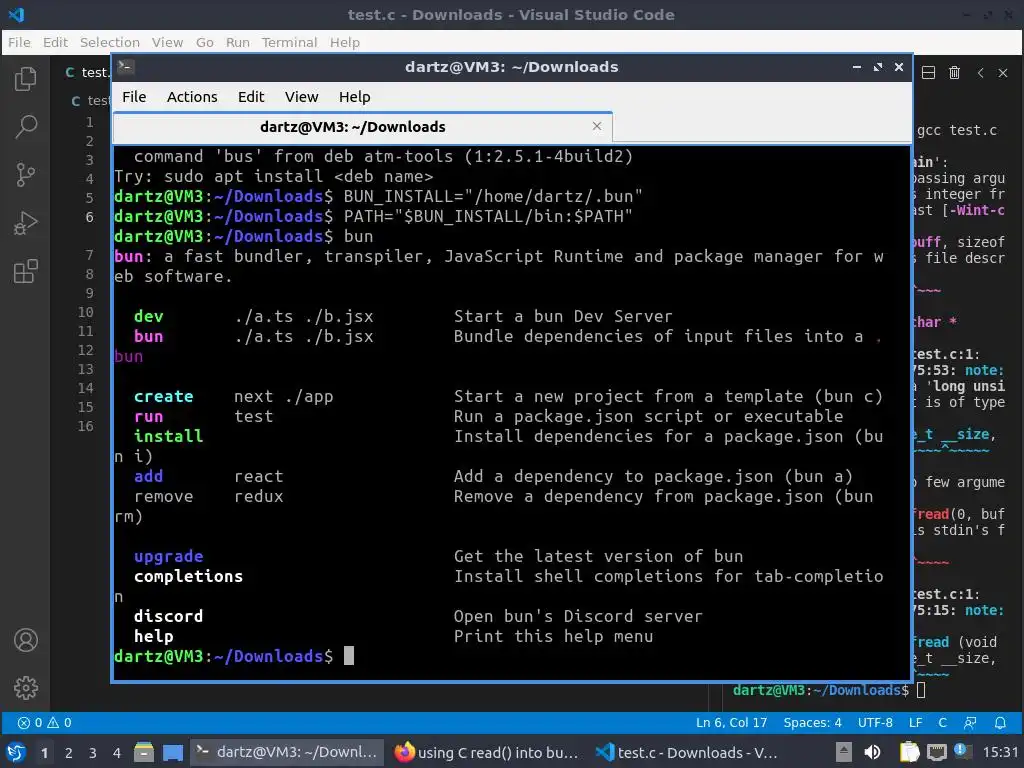Open VS Code Terminal menu
Image resolution: width=1024 pixels, height=768 pixels.
pyautogui.click(x=289, y=42)
